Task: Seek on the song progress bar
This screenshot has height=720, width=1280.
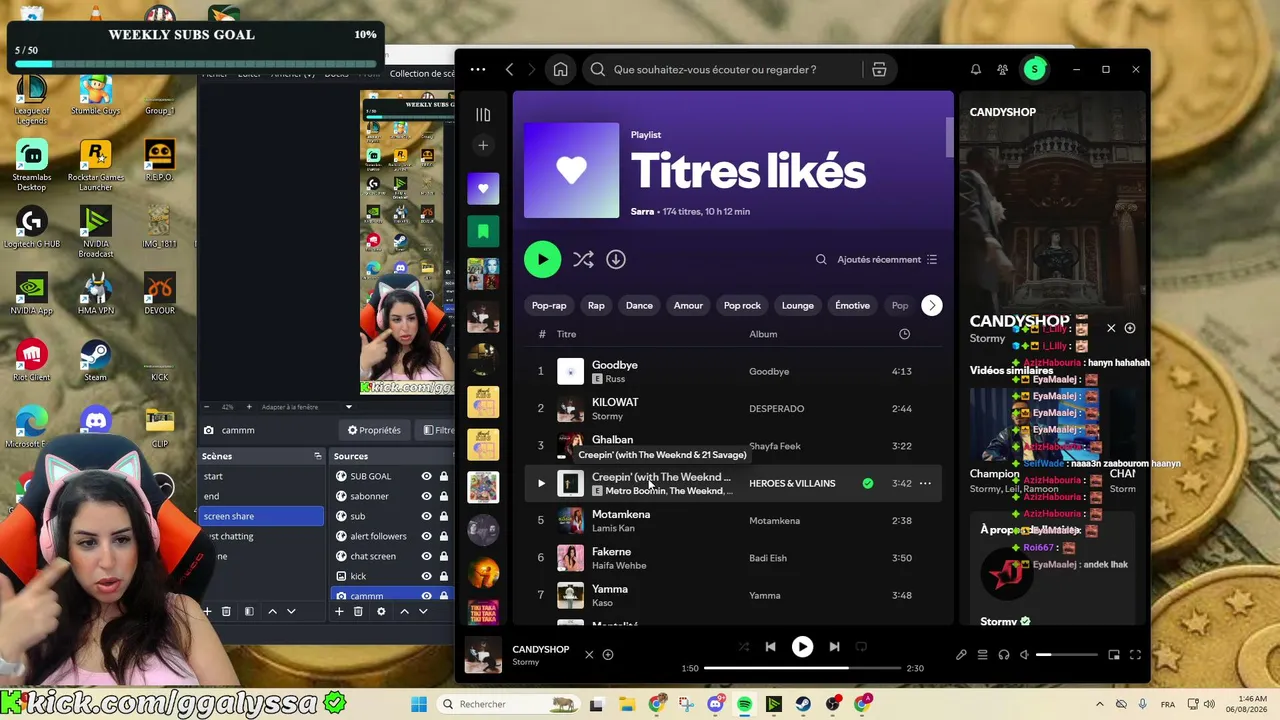Action: point(801,668)
